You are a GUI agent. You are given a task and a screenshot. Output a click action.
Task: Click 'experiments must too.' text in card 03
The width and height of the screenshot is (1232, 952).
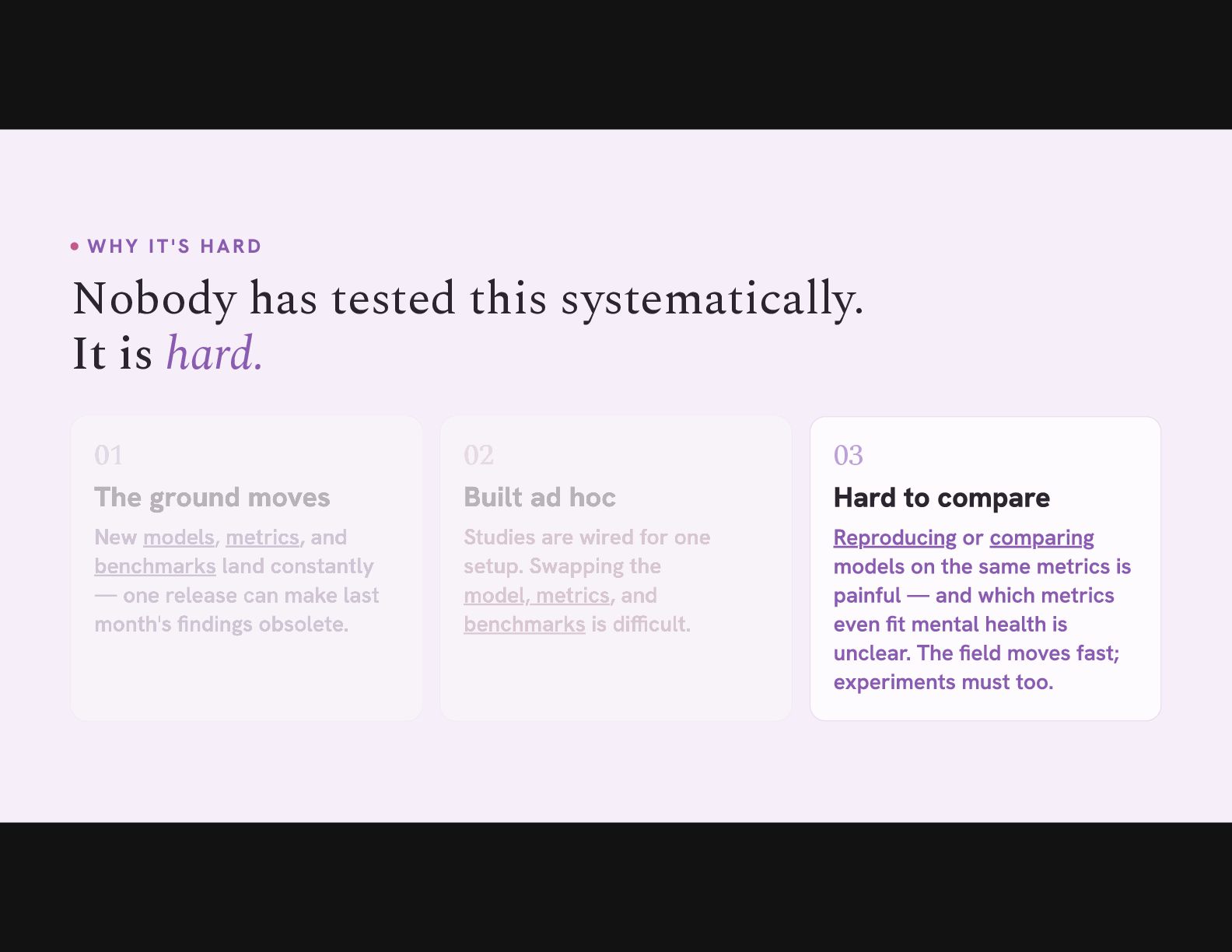click(x=943, y=682)
